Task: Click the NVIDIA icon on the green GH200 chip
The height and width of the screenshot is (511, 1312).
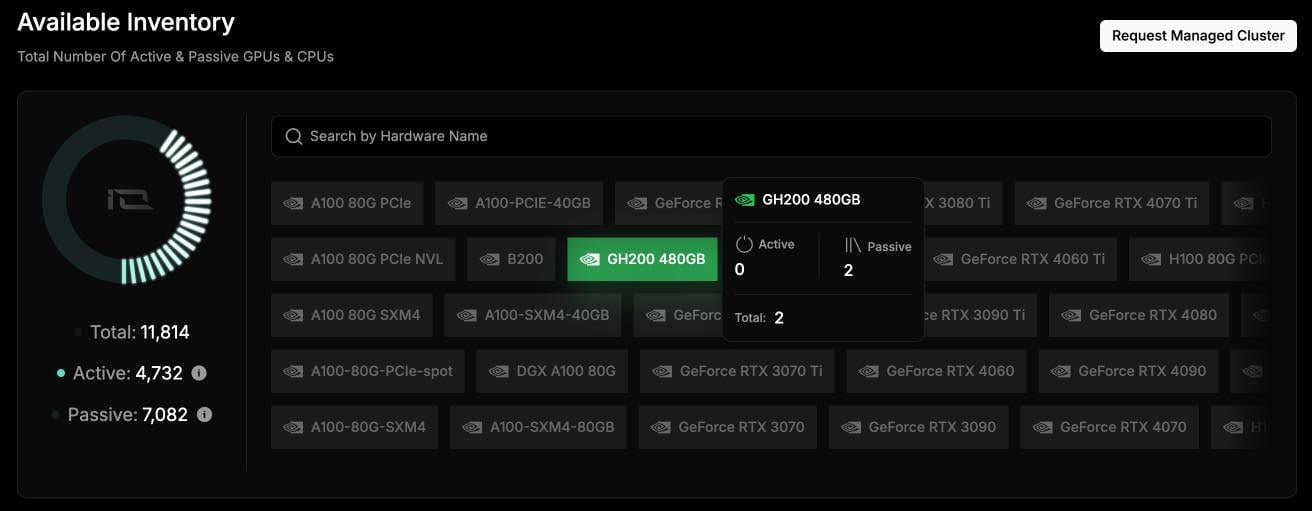Action: point(589,259)
